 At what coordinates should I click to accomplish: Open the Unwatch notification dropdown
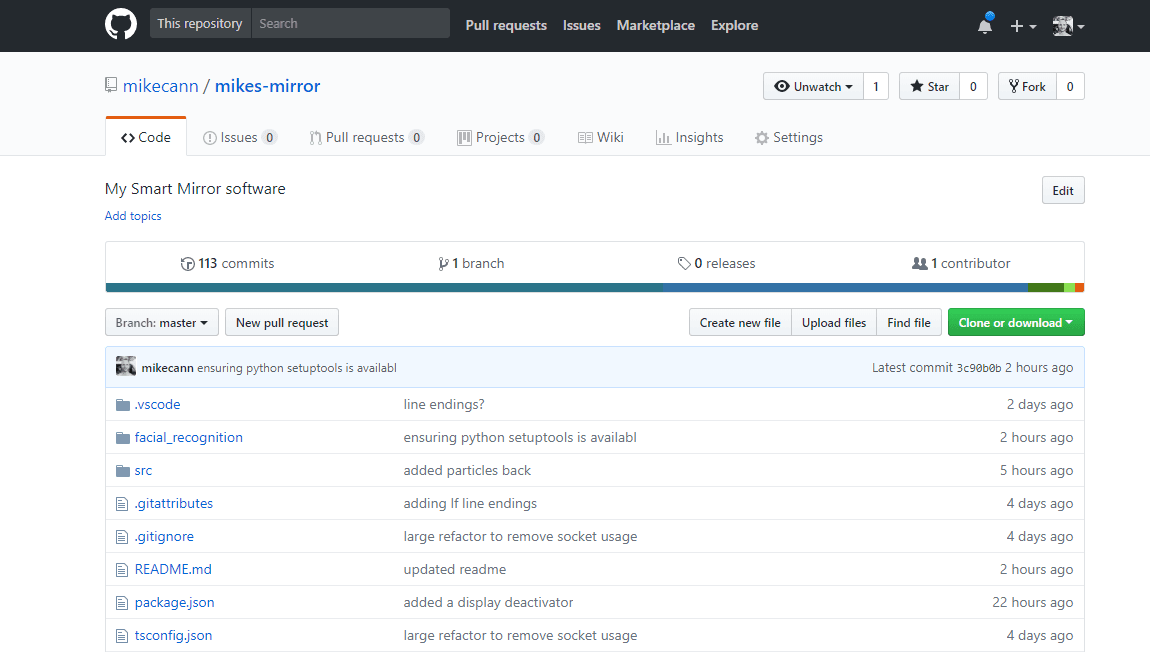(813, 87)
